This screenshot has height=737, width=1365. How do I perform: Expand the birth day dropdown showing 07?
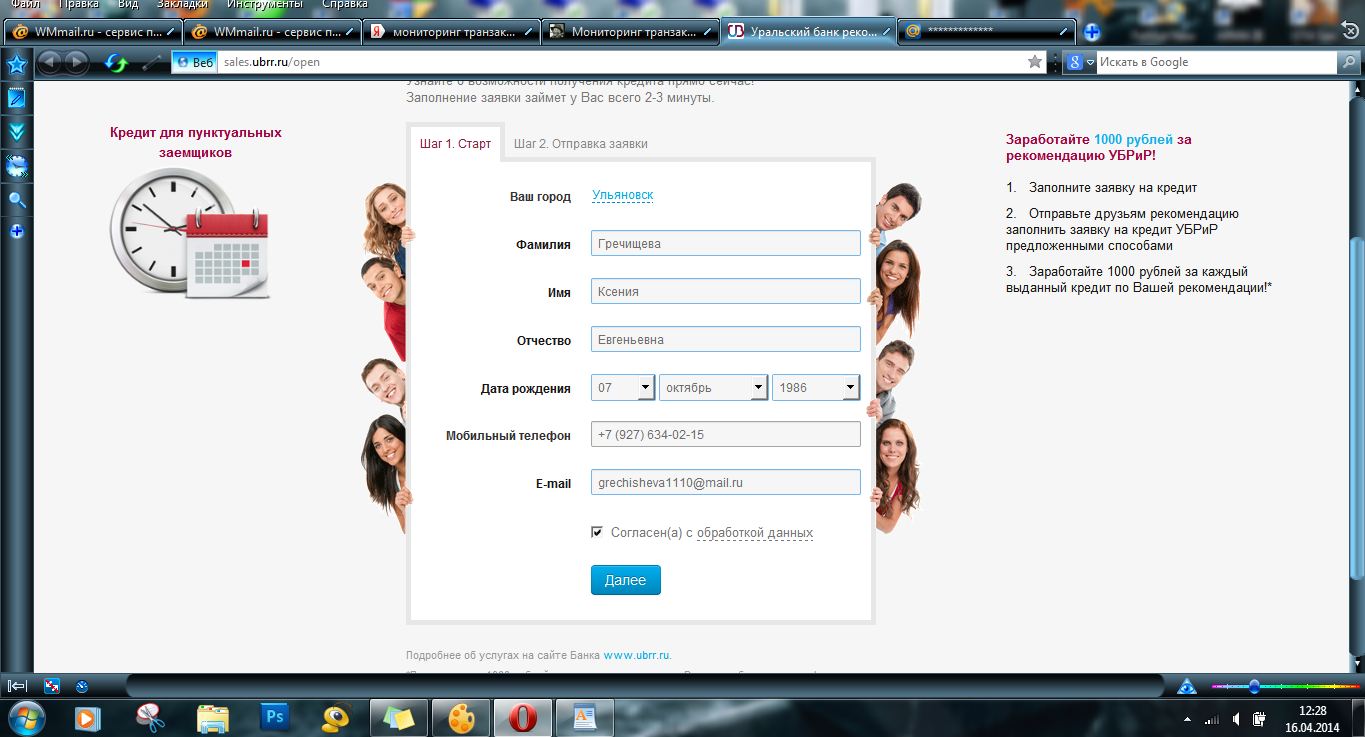point(623,388)
